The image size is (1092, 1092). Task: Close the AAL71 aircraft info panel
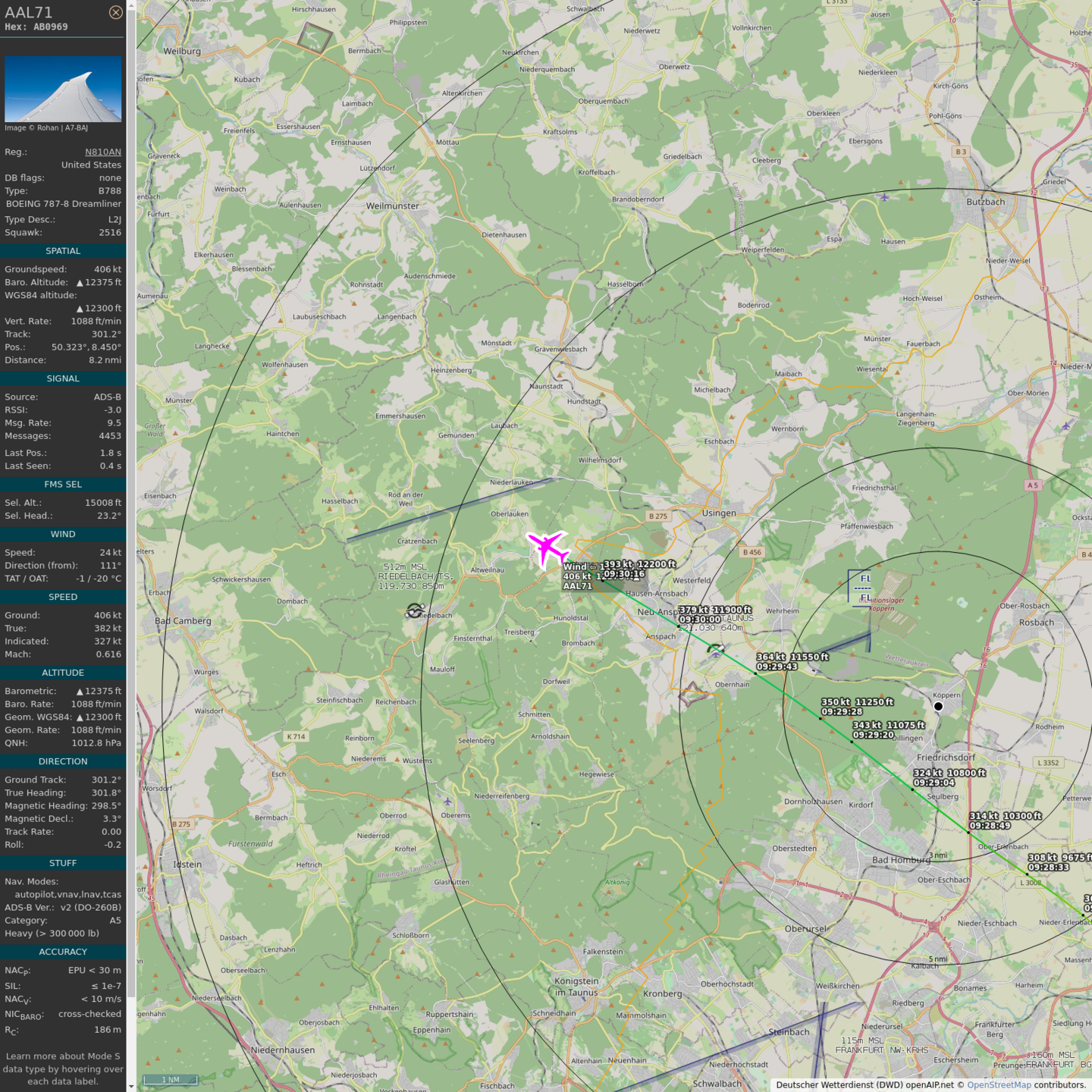click(115, 12)
